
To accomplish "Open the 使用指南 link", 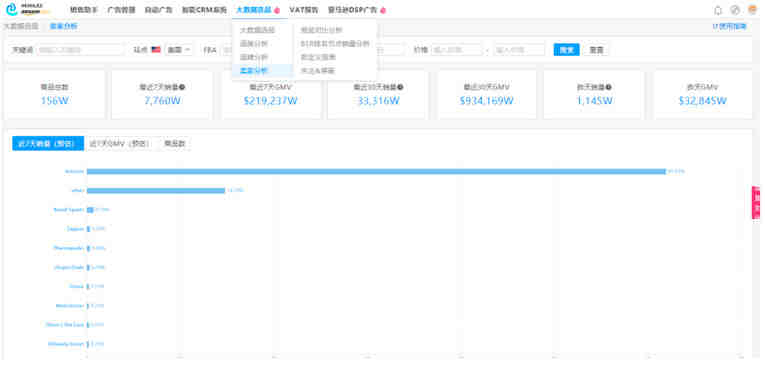I will tap(729, 26).
